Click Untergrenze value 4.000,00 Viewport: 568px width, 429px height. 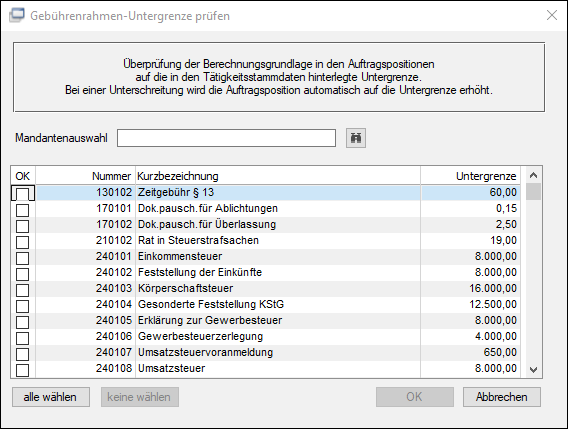pos(496,336)
